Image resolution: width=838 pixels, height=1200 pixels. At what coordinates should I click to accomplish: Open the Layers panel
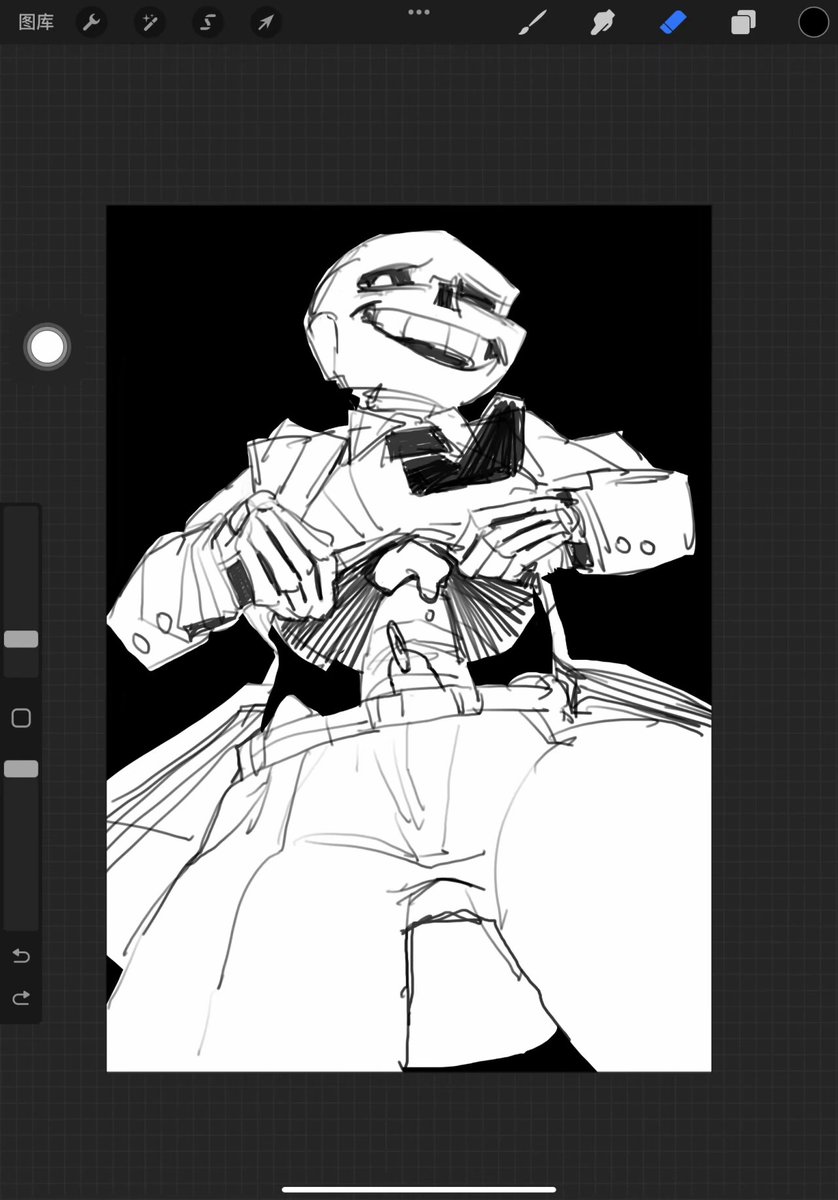click(x=743, y=22)
